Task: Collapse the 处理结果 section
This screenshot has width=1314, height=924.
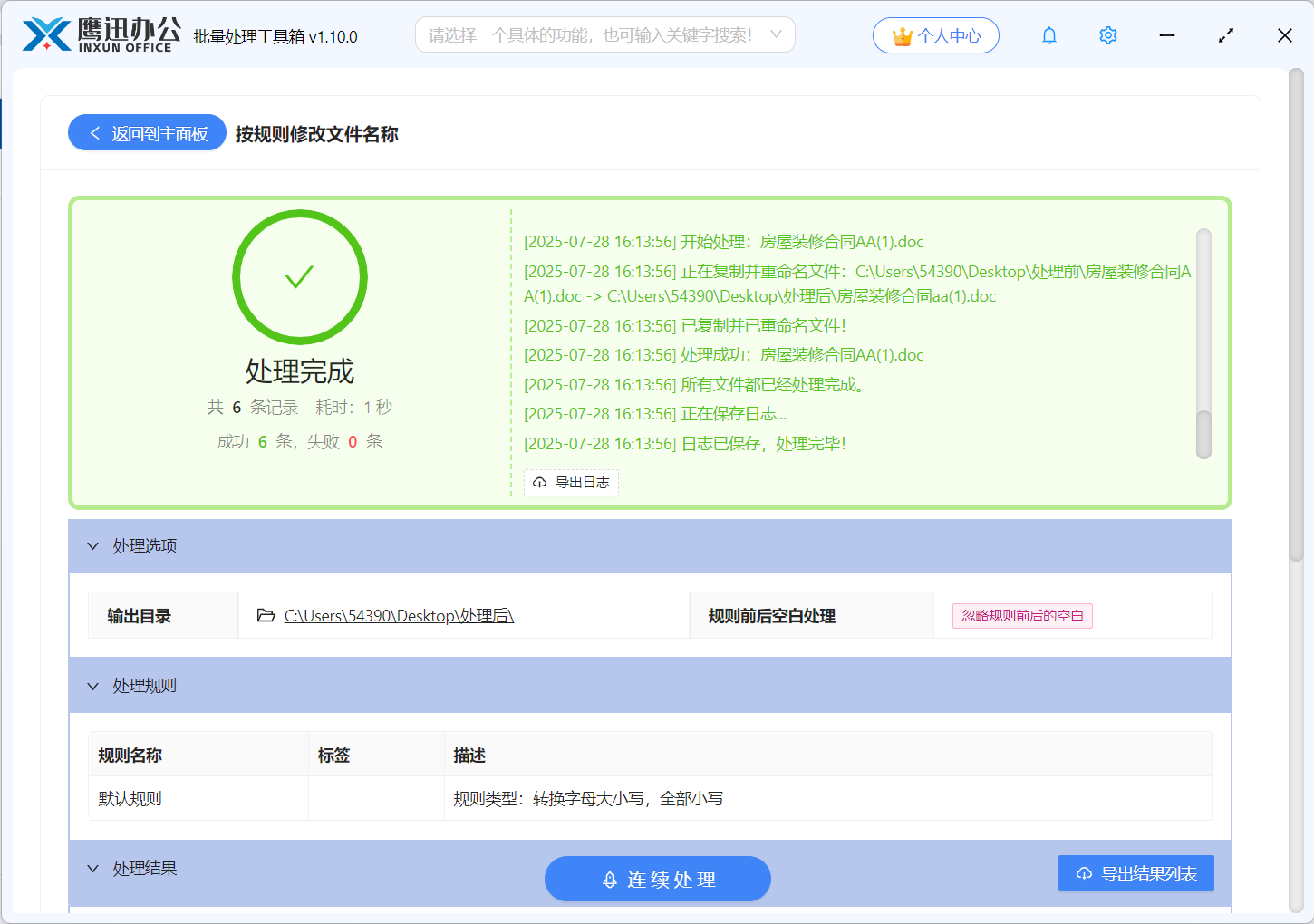Action: click(x=92, y=869)
